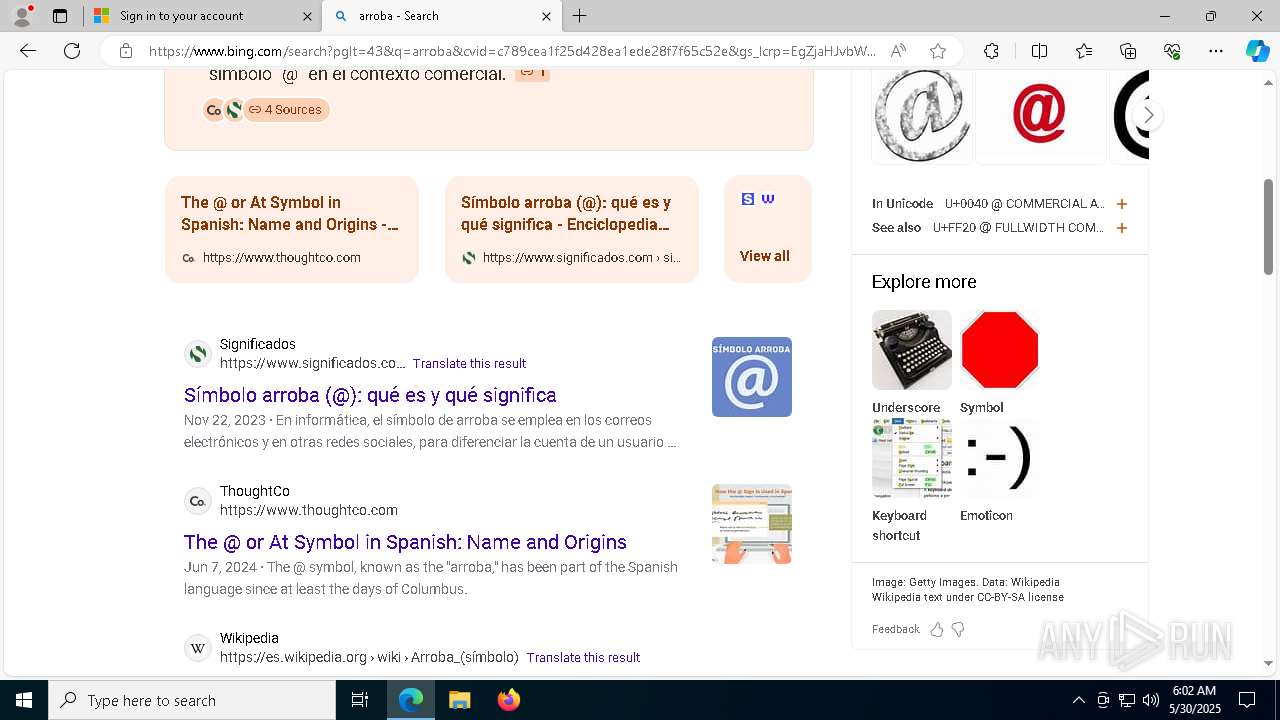Translate the Significados result
1280x720 pixels.
tap(469, 363)
